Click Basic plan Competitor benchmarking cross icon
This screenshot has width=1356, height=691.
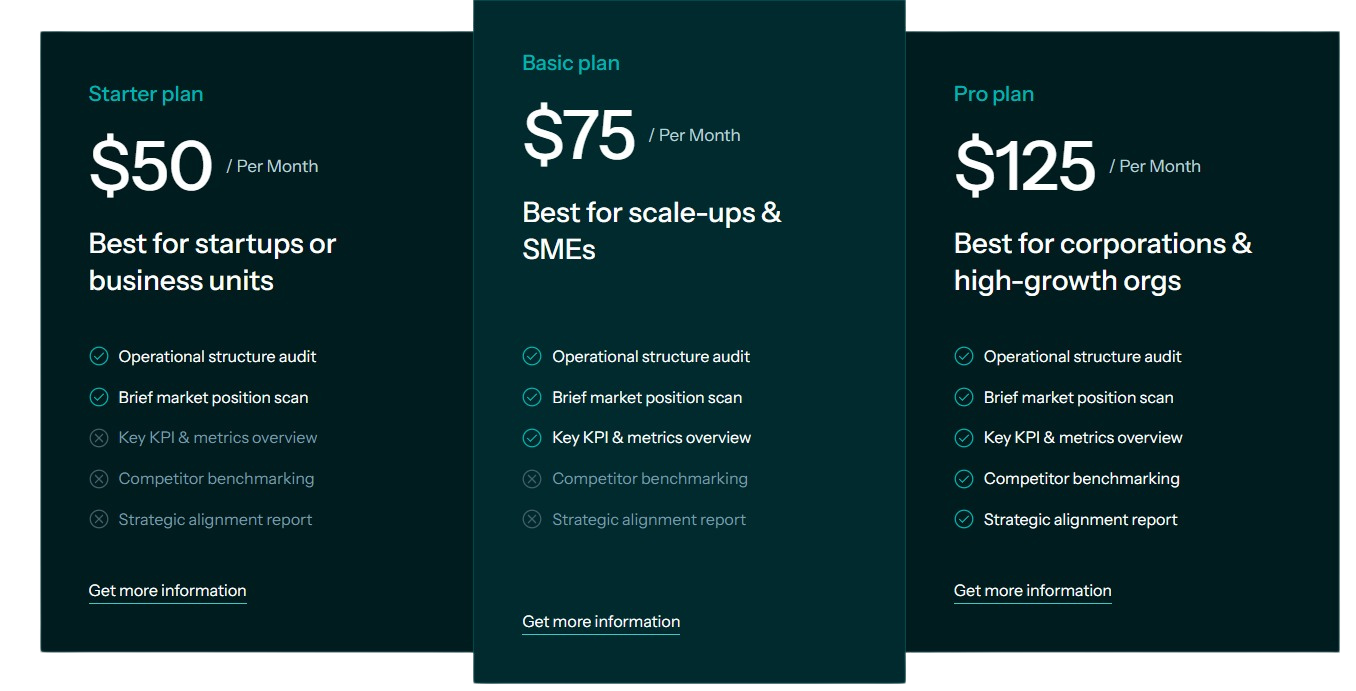pyautogui.click(x=532, y=479)
